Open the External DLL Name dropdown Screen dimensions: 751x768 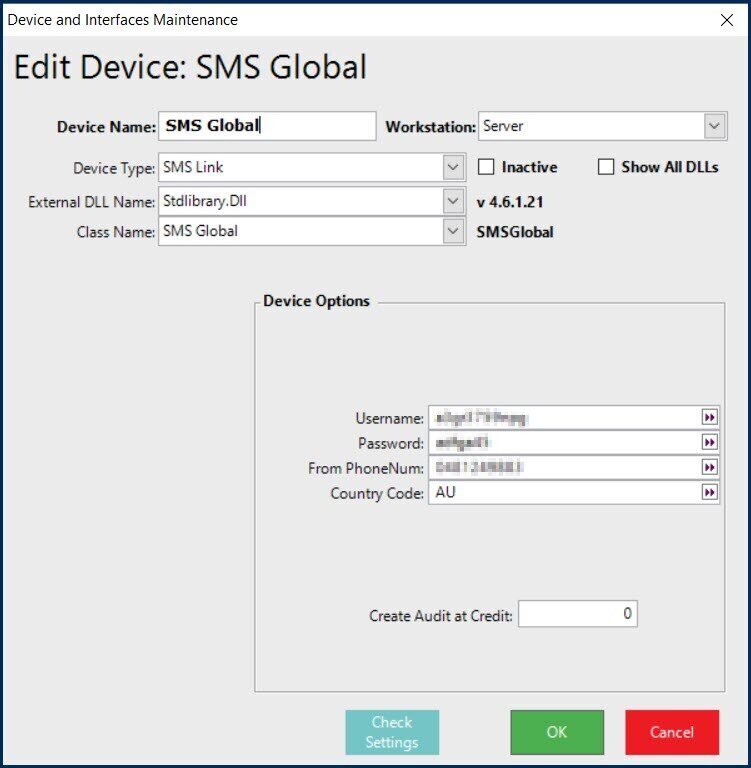tap(453, 201)
